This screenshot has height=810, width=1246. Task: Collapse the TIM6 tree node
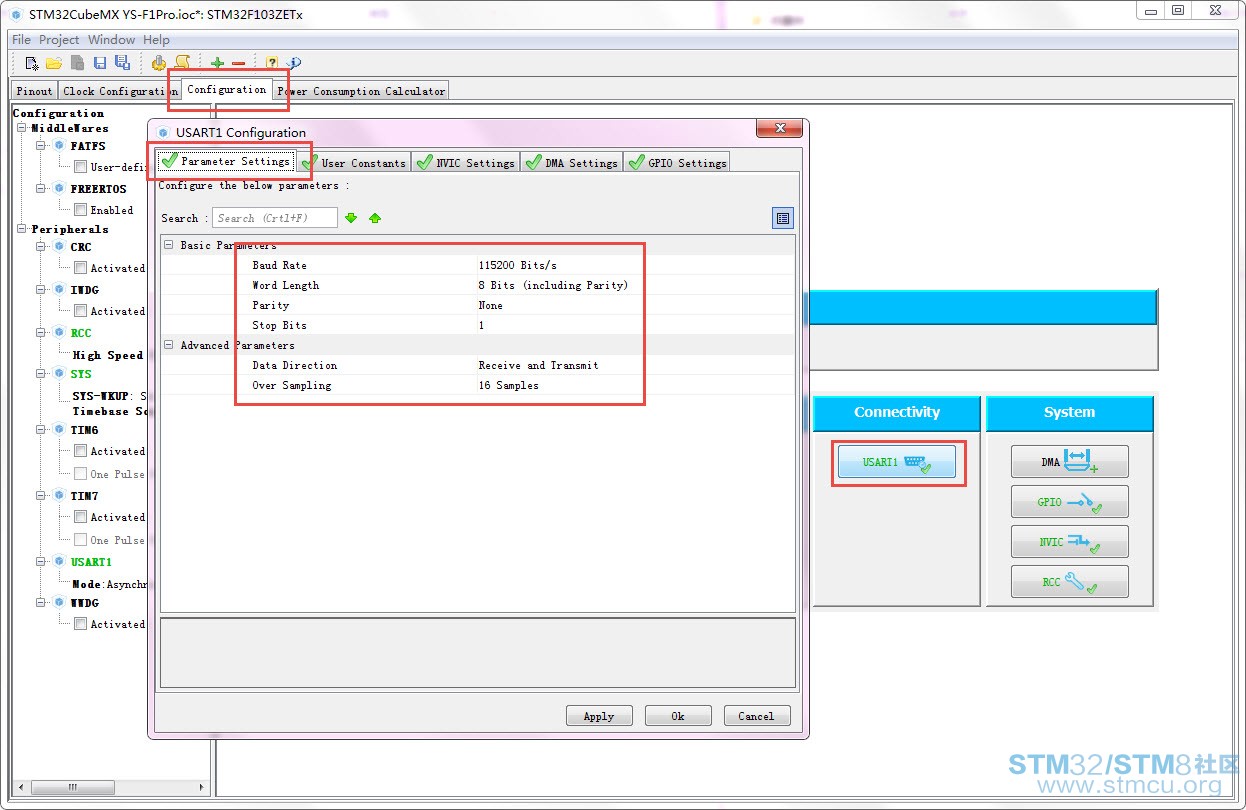click(x=42, y=430)
